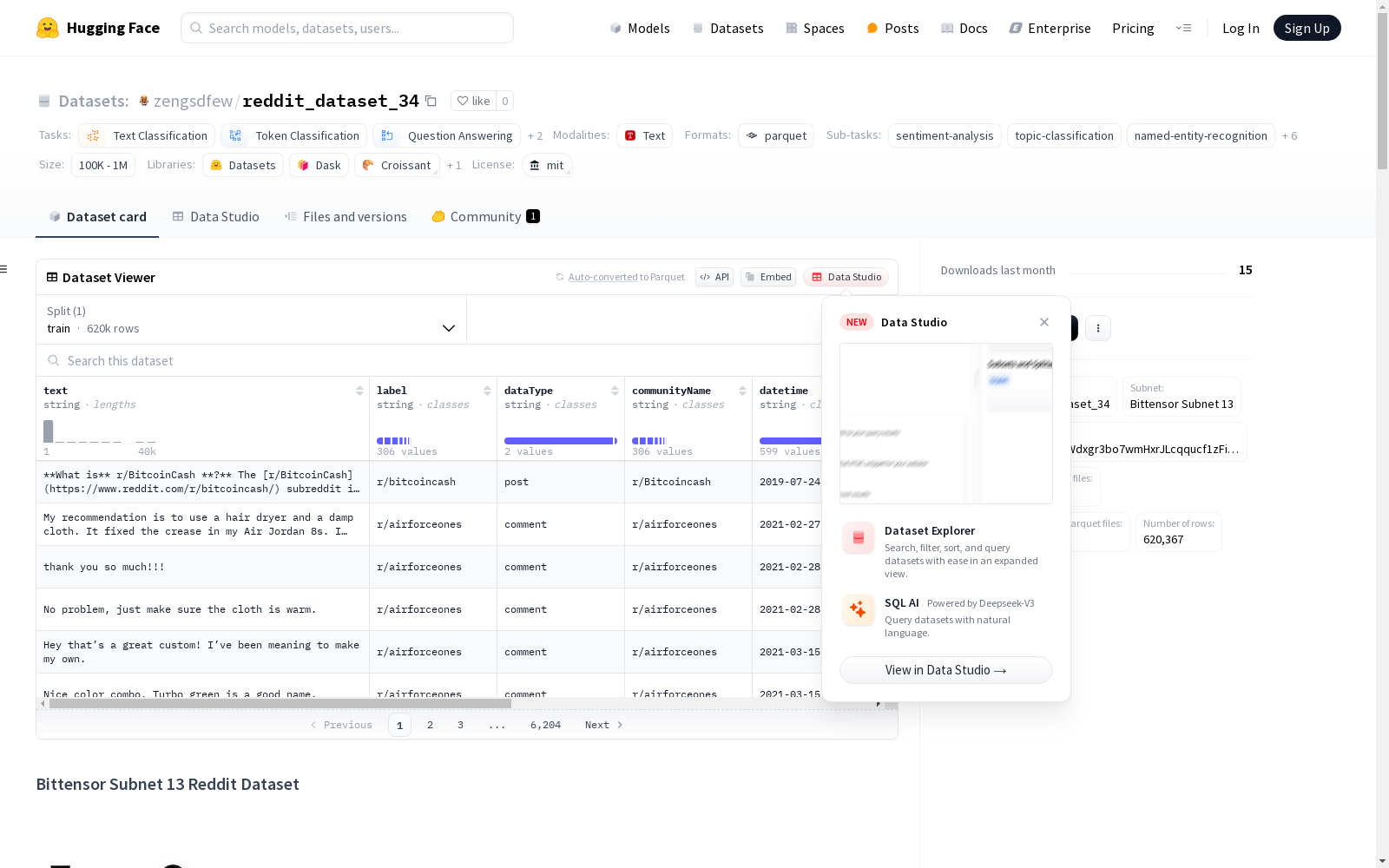Screen dimensions: 1389x868
Task: Open the zengsdfew user profile link
Action: 193,101
